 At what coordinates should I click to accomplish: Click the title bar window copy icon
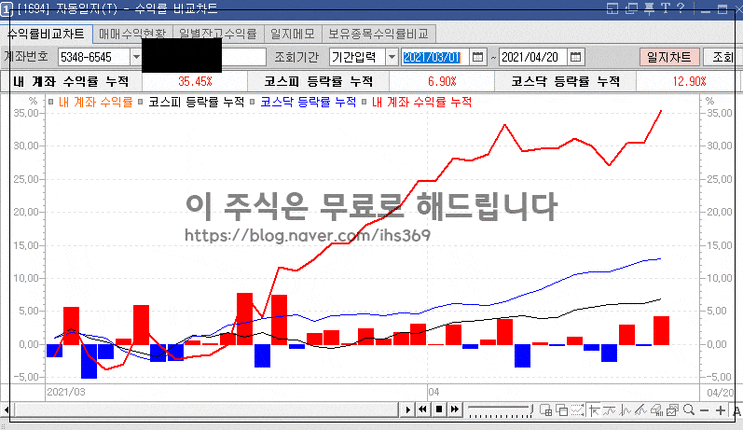pyautogui.click(x=631, y=8)
